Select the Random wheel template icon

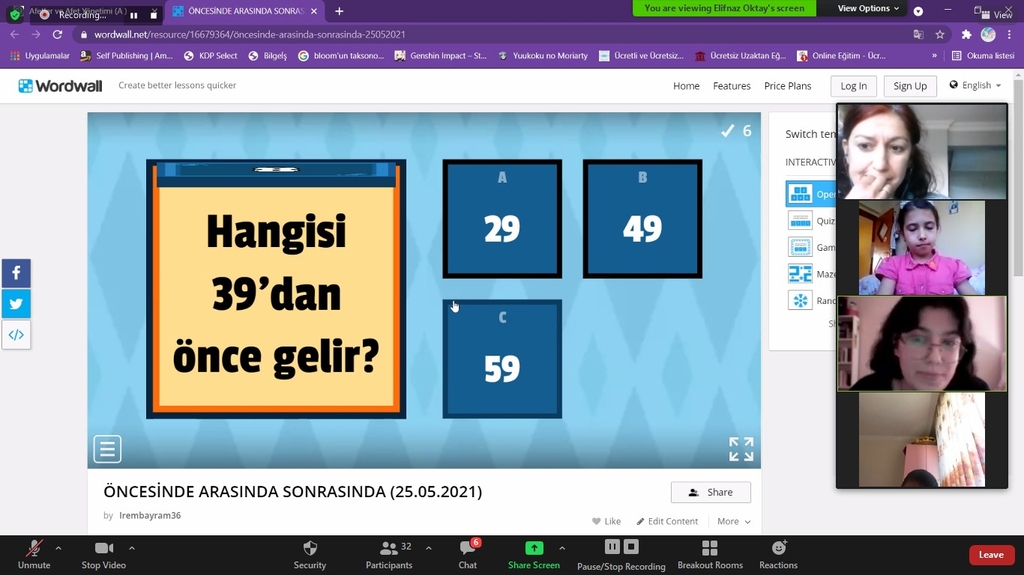[x=800, y=301]
